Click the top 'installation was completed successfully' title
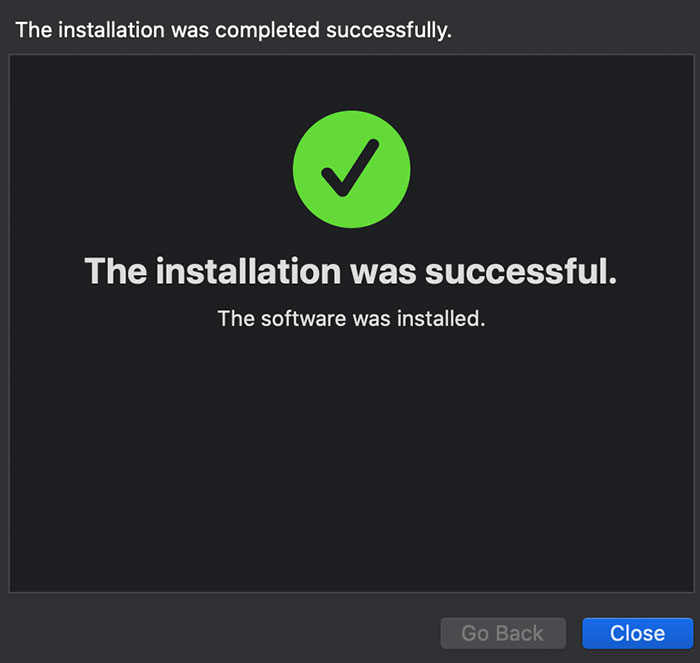 [234, 30]
